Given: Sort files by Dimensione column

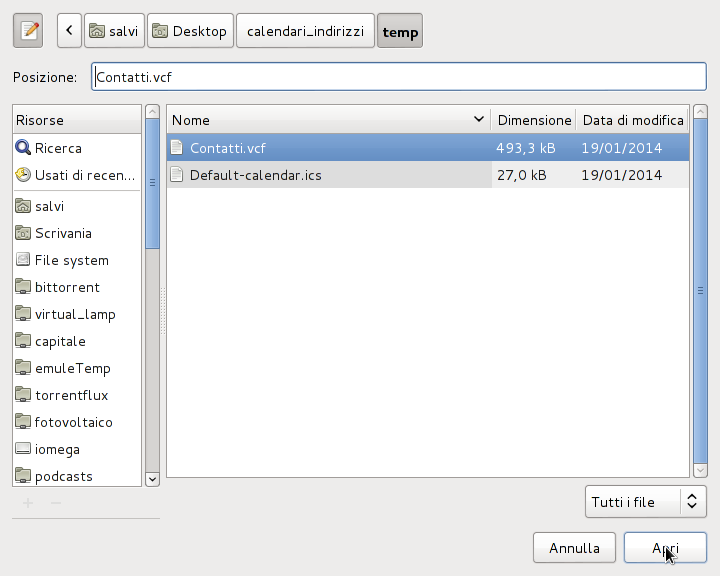Looking at the screenshot, I should (534, 120).
